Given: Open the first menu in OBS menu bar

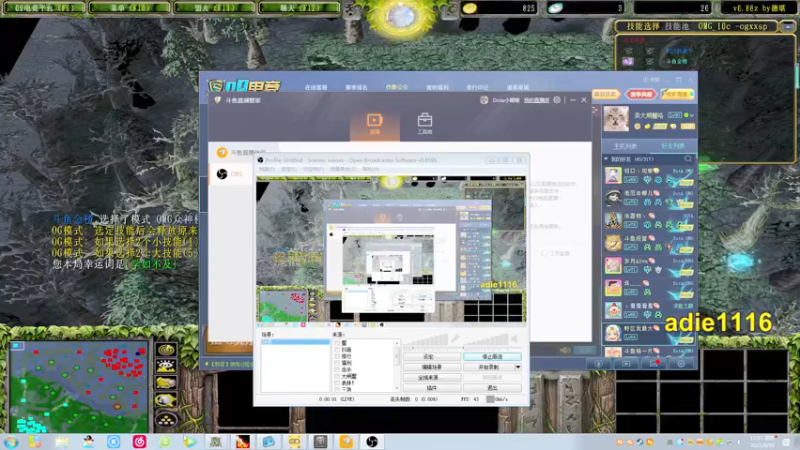Looking at the screenshot, I should (266, 169).
